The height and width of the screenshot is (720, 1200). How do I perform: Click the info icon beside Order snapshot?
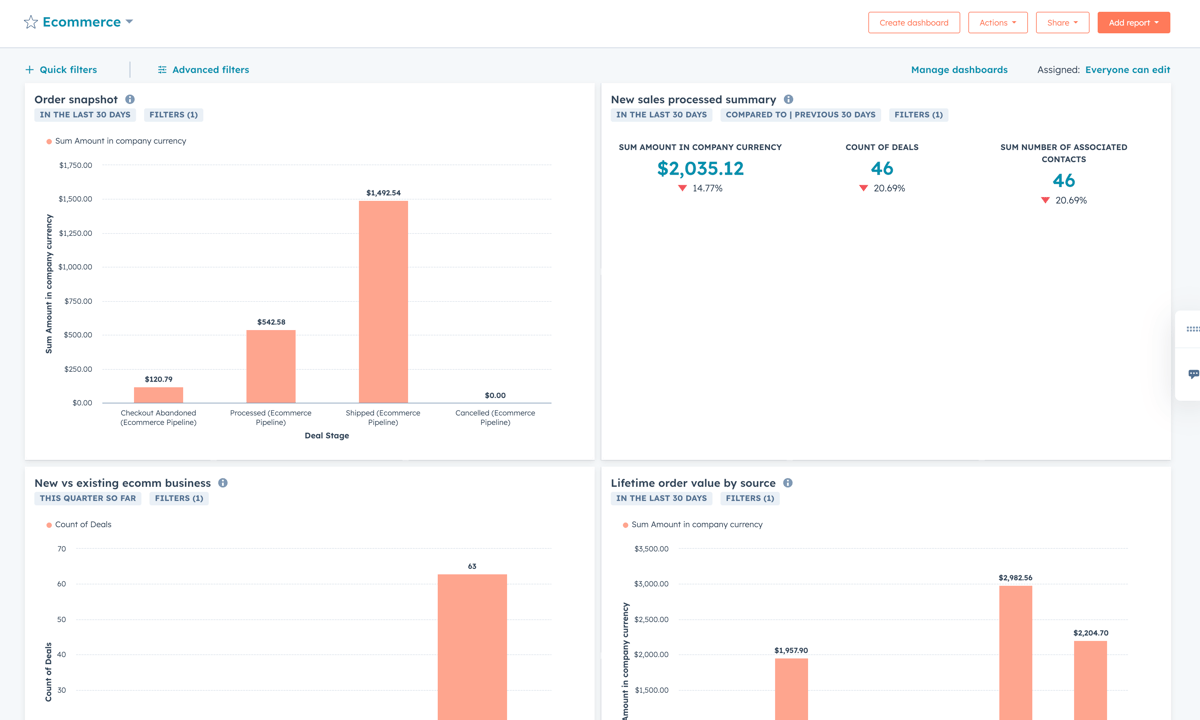pyautogui.click(x=130, y=100)
